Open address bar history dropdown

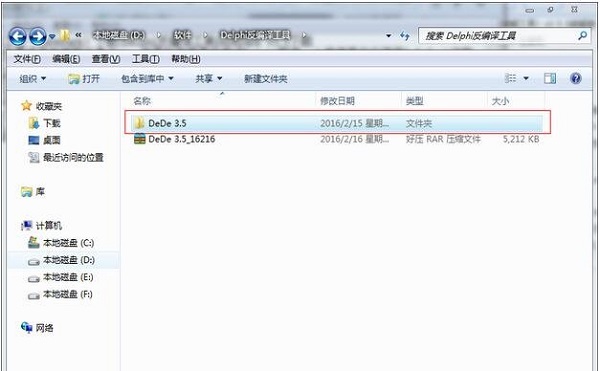tap(389, 36)
